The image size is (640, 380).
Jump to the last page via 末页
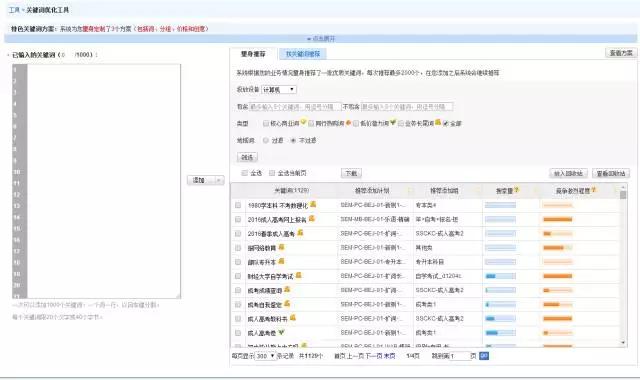(x=389, y=356)
